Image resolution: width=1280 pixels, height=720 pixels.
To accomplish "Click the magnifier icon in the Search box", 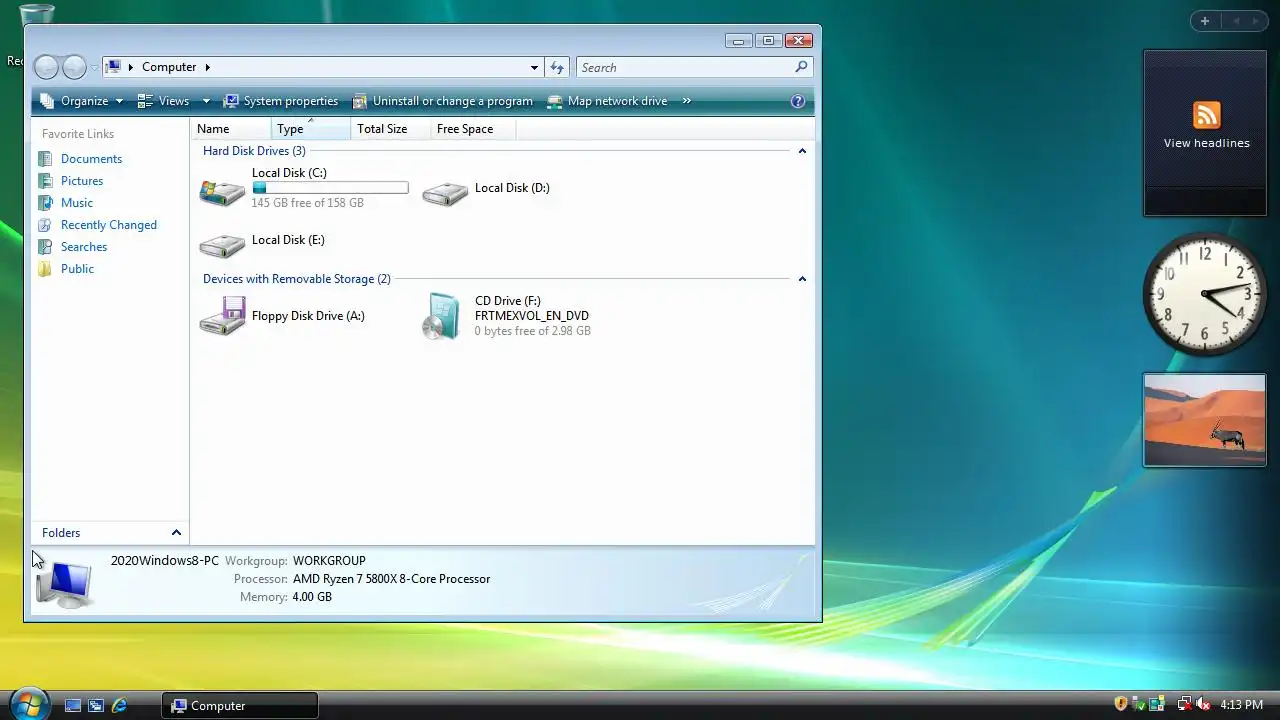I will point(801,67).
